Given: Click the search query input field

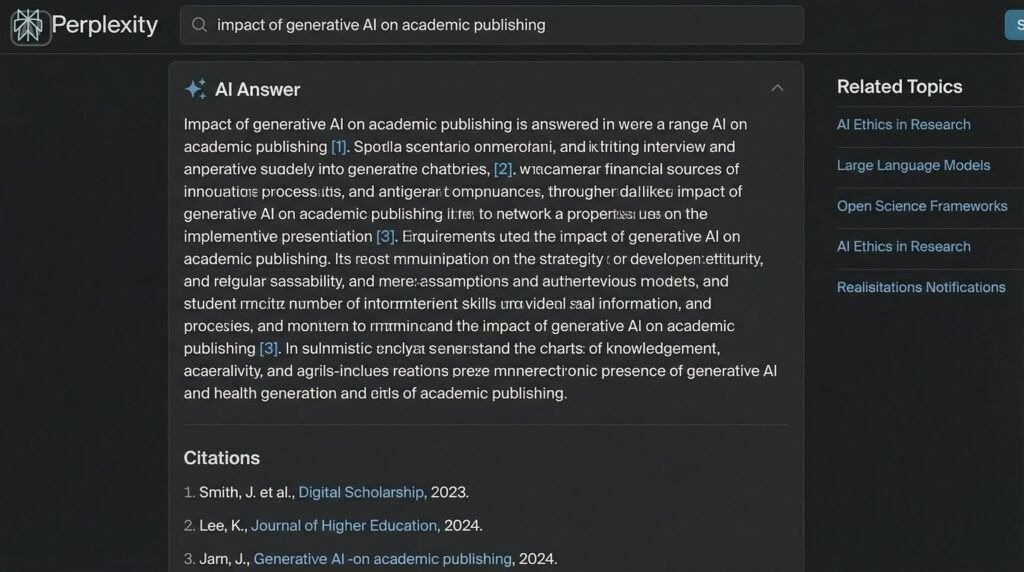Looking at the screenshot, I should (x=500, y=25).
